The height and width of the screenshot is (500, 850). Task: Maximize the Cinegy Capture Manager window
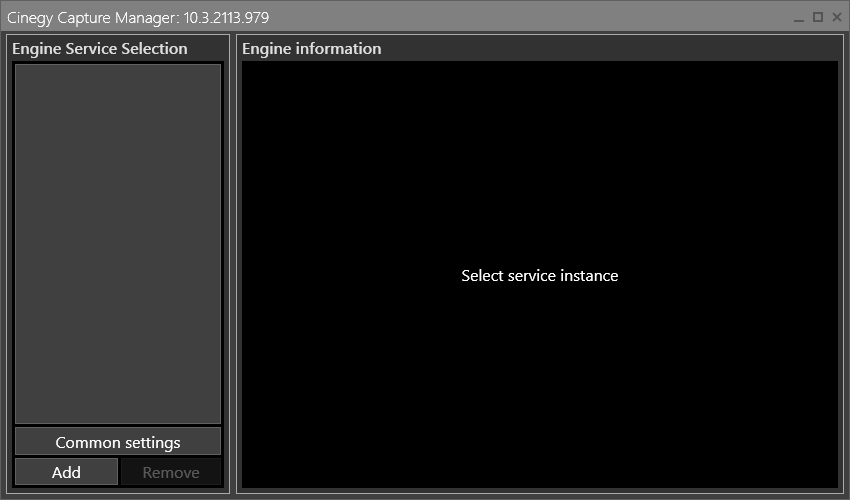coord(817,17)
